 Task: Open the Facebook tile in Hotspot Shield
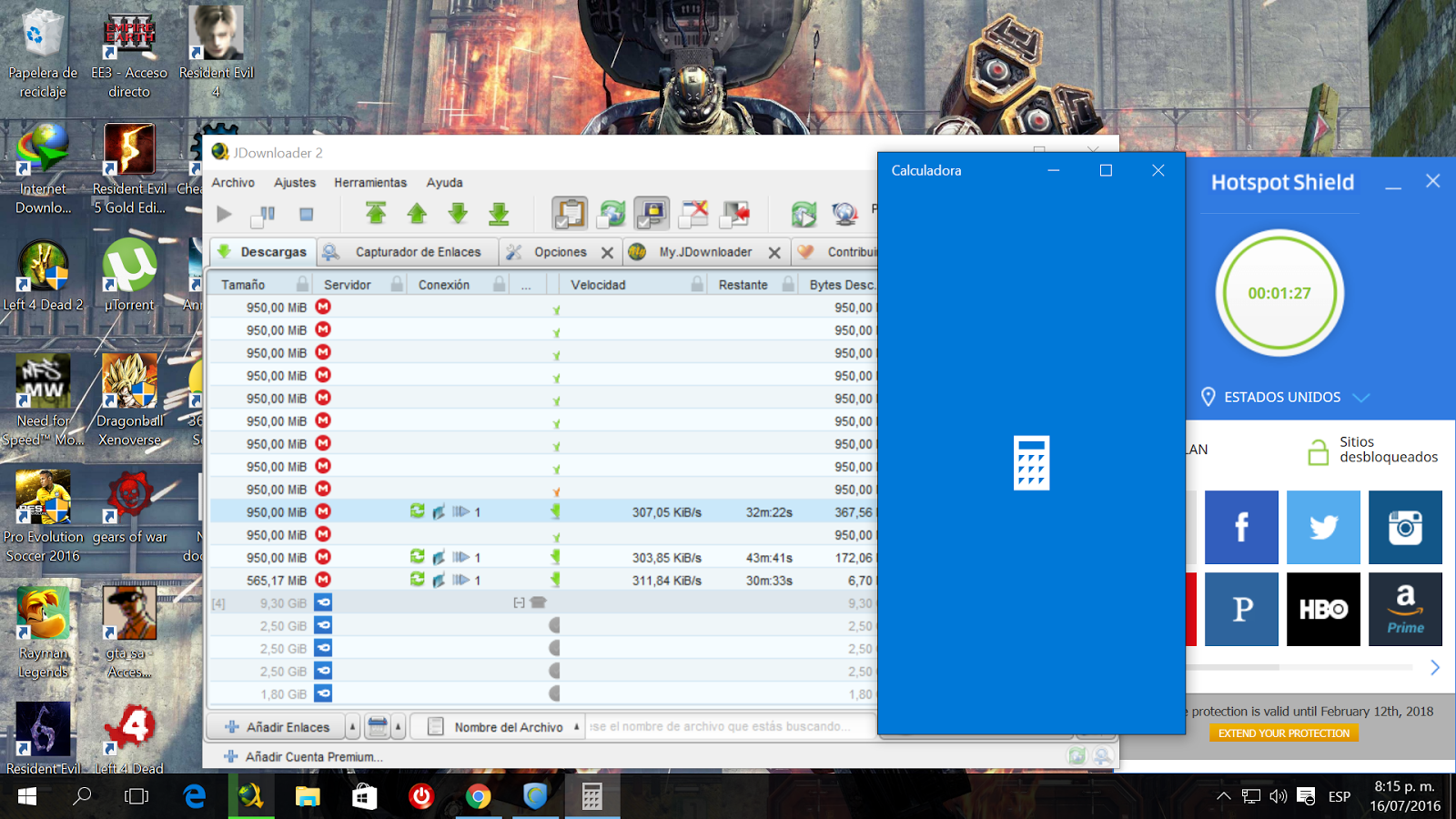coord(1241,528)
